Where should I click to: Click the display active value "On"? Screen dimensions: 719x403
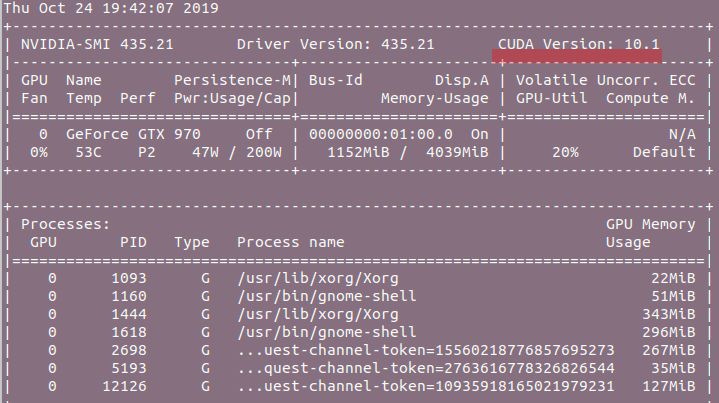click(480, 134)
